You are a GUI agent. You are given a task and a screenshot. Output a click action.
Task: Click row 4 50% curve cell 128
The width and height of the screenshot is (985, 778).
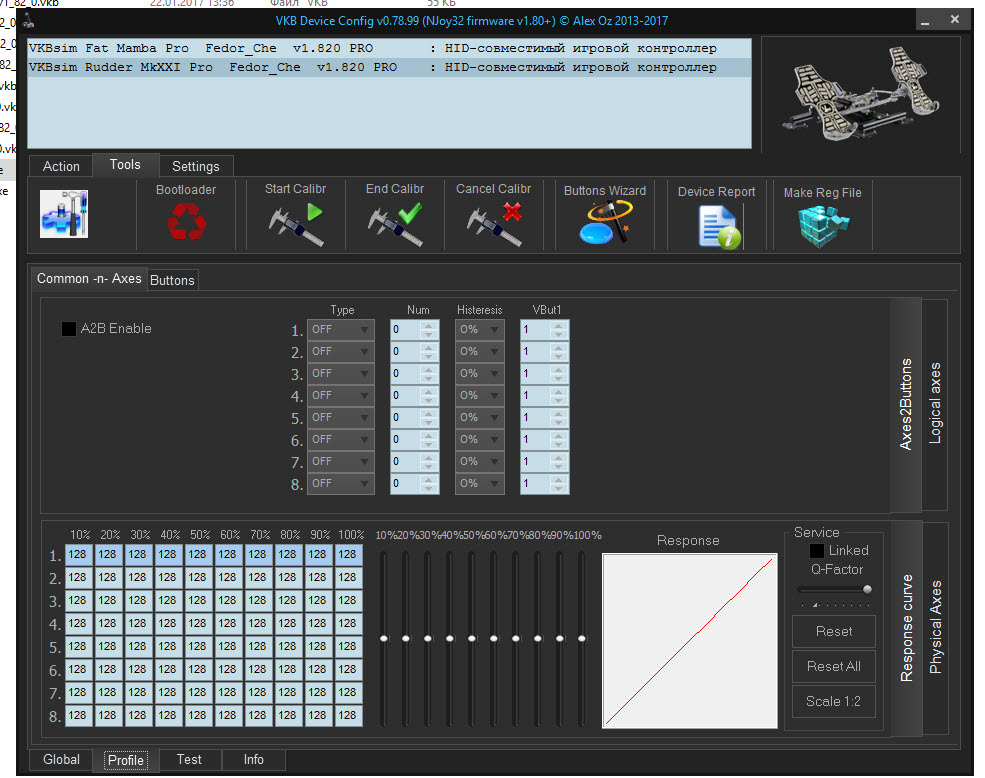(x=197, y=623)
